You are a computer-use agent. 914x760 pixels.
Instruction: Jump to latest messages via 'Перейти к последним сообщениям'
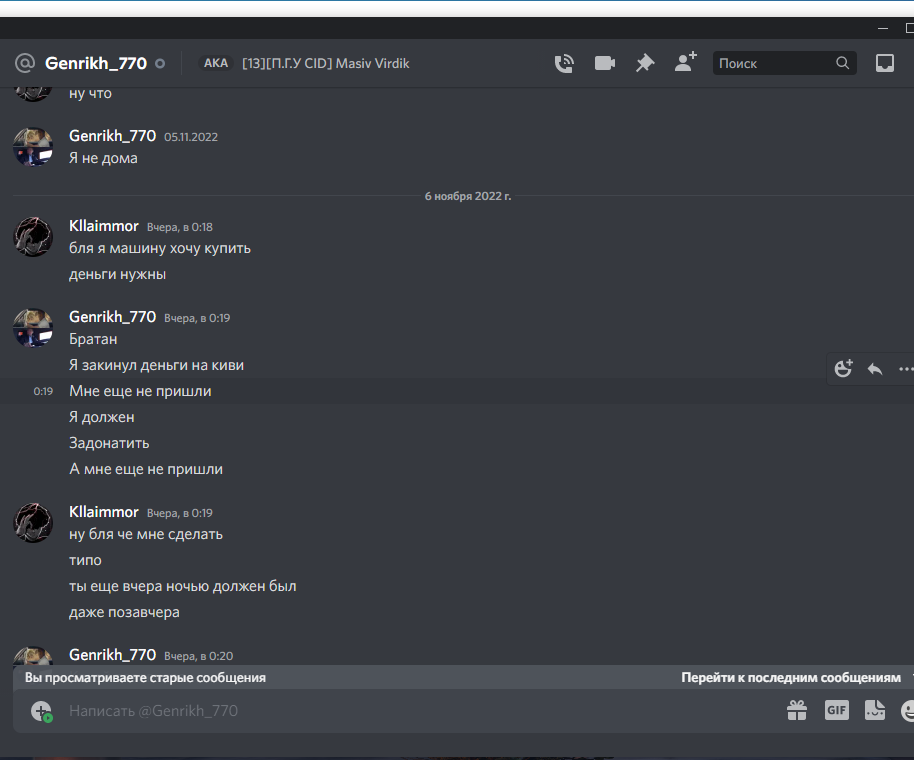pos(790,677)
